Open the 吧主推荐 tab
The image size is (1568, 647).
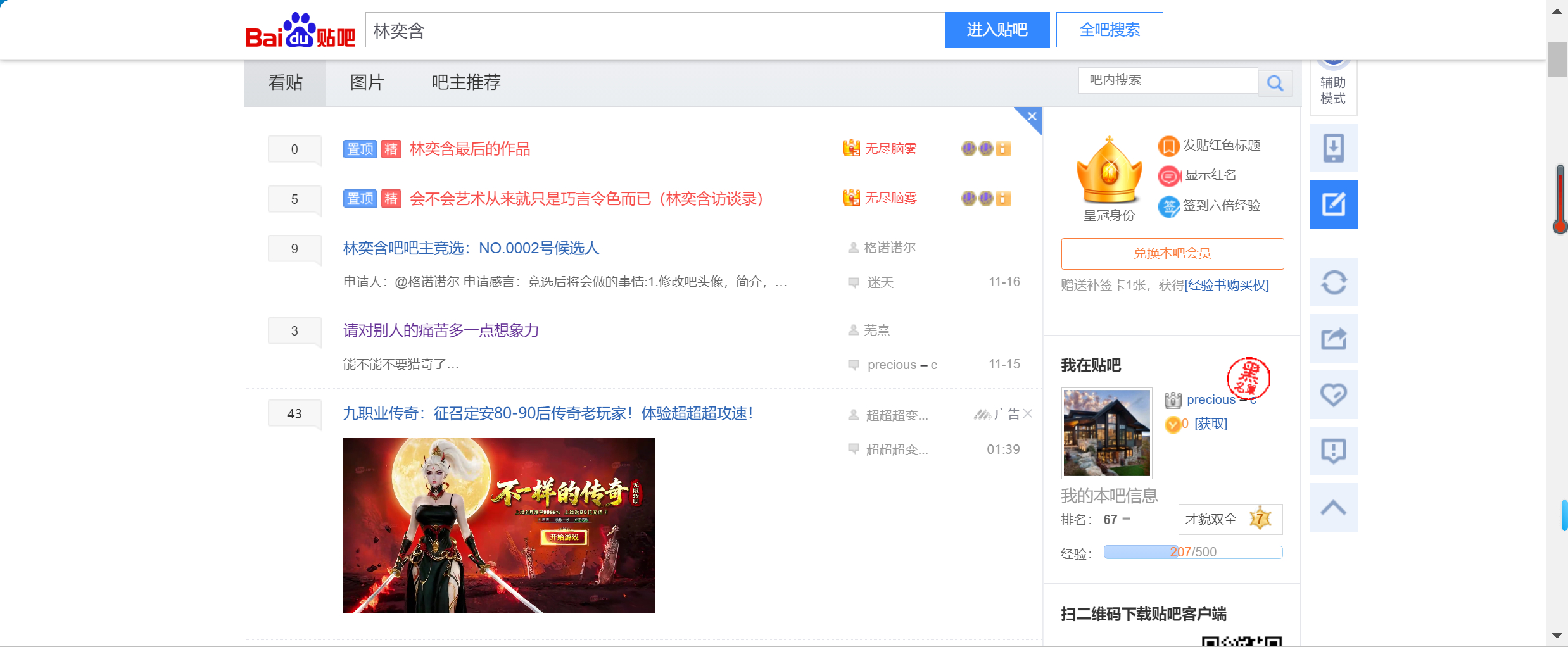466,82
